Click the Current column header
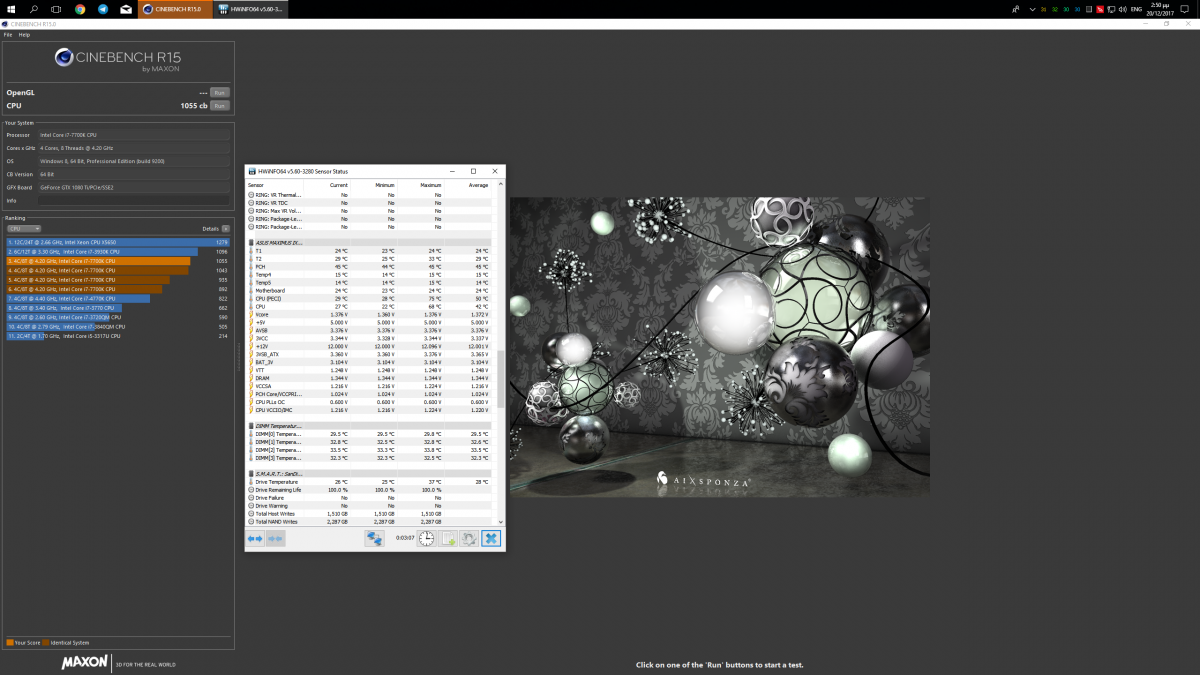Screen dimensions: 1200x675 tap(327, 185)
